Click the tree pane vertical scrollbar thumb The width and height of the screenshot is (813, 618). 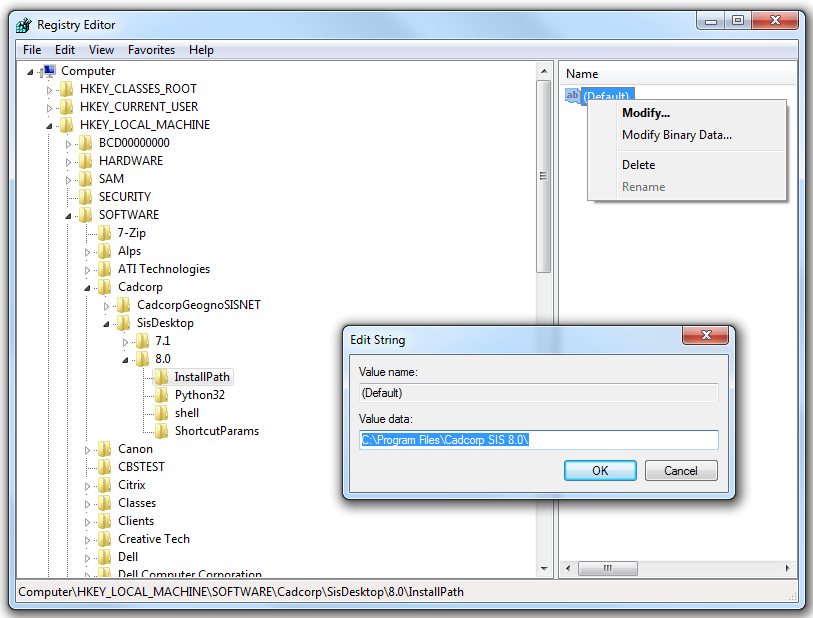543,176
